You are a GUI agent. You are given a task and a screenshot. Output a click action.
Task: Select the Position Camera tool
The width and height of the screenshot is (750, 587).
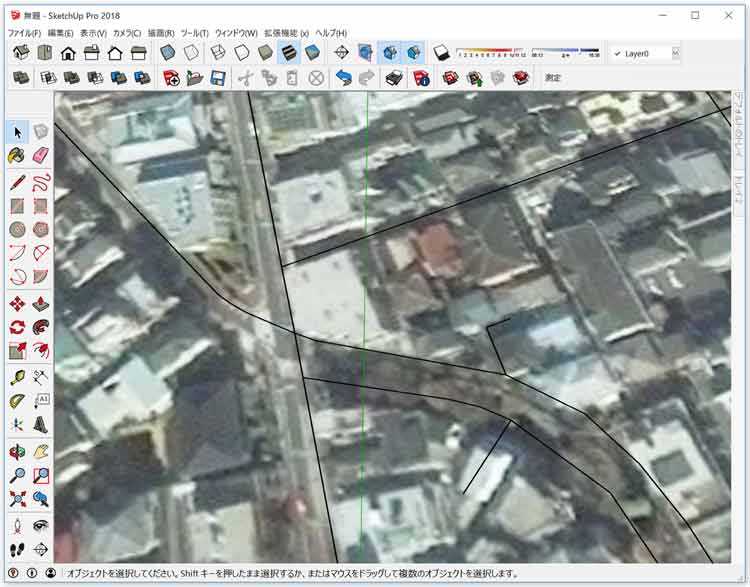(x=18, y=526)
